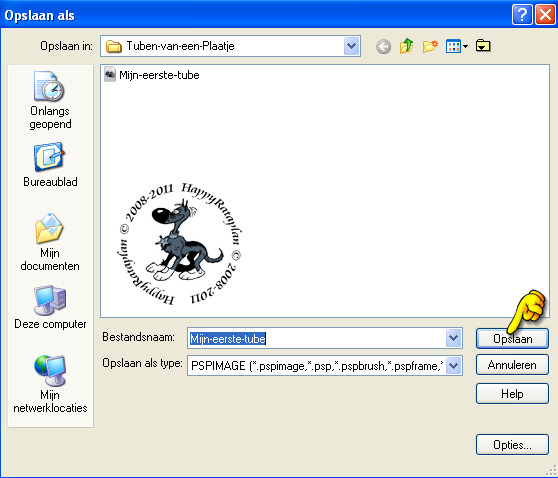Image resolution: width=558 pixels, height=478 pixels.
Task: Click the dialog help question mark button
Action: click(522, 15)
